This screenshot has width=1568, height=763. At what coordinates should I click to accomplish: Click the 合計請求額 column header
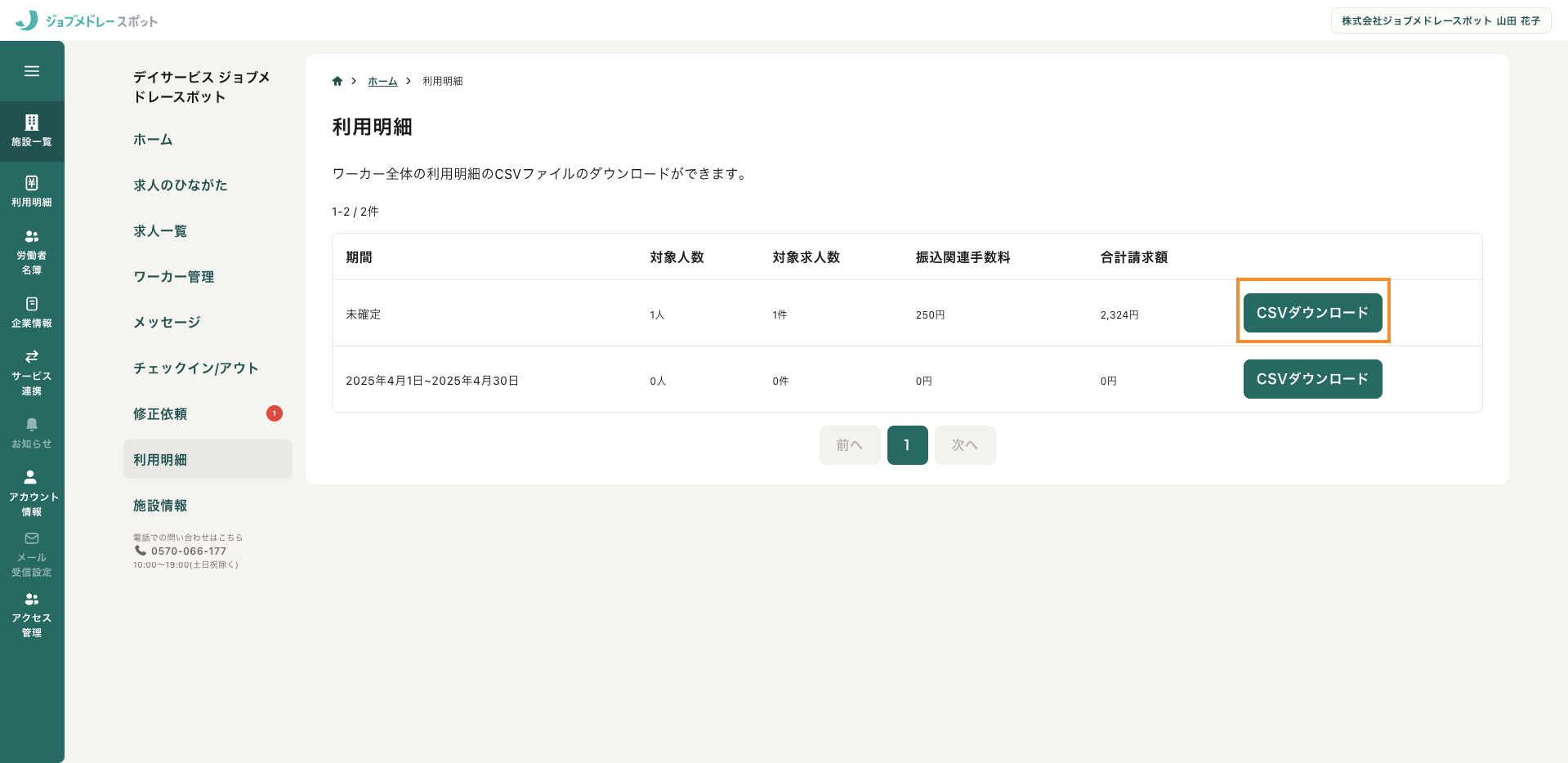1133,257
